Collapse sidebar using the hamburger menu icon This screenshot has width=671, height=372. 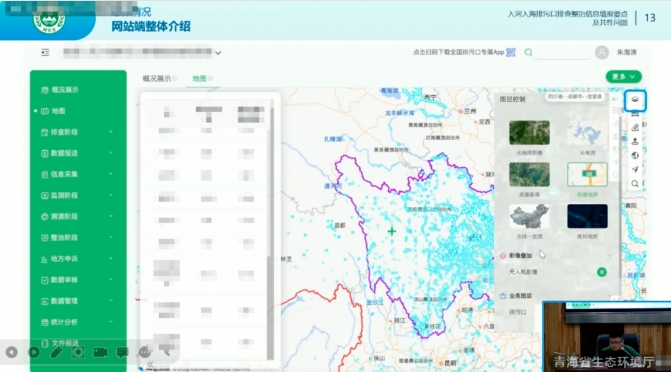pos(45,52)
